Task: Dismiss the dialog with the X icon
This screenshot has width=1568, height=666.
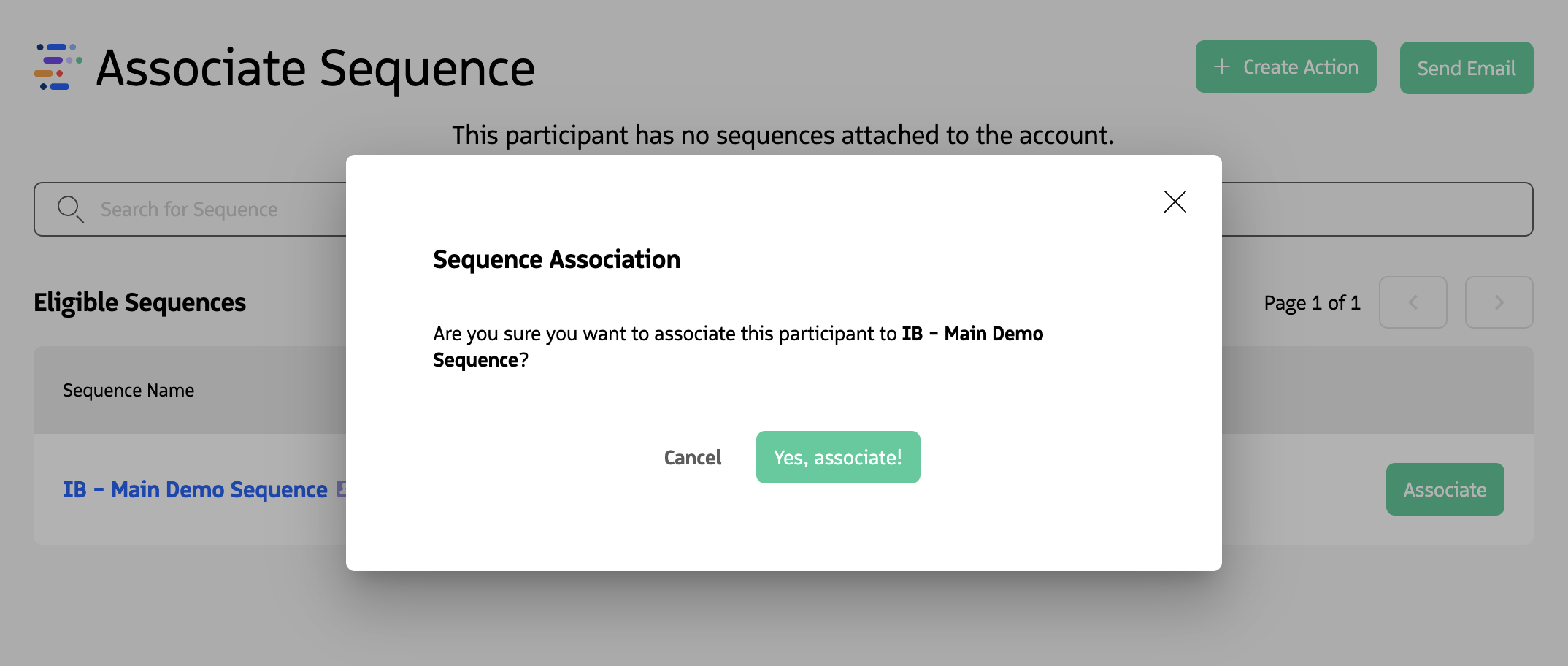Action: 1175,202
